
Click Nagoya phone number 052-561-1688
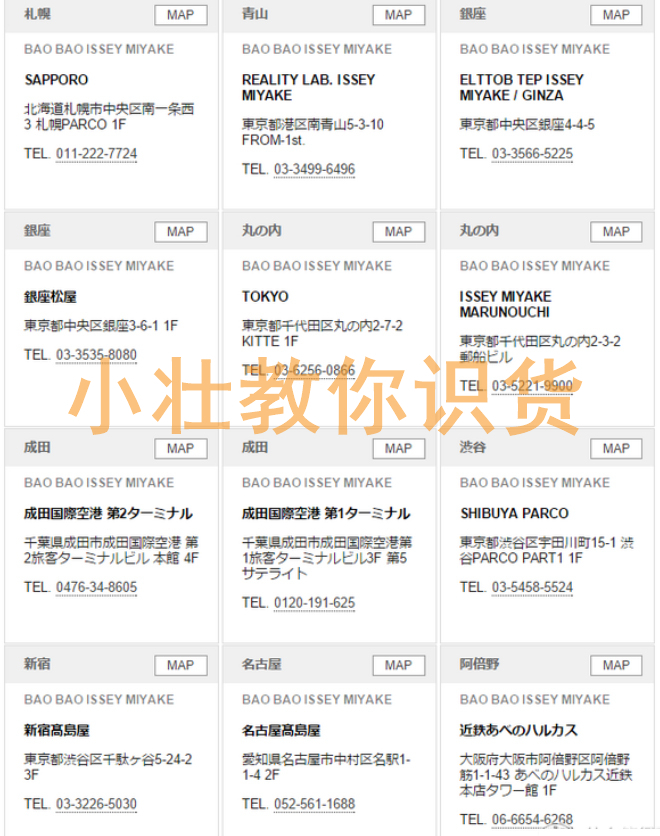[315, 804]
